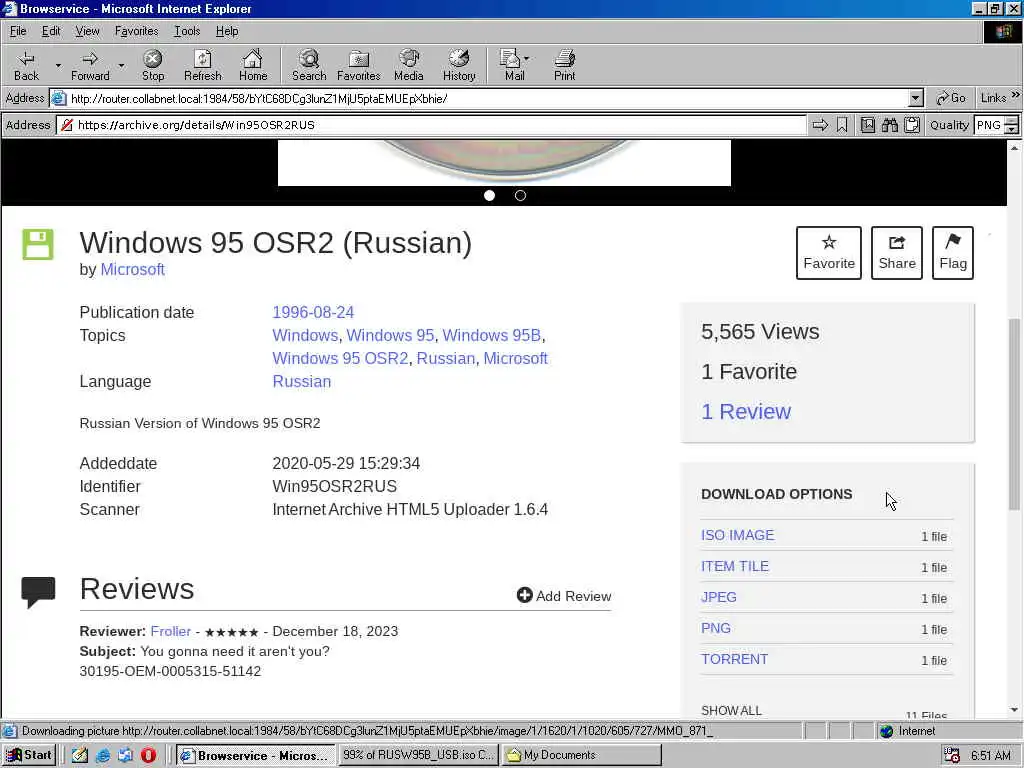Screen dimensions: 1024x768
Task: Open the Back button history dropdown arrow
Action: (x=58, y=66)
